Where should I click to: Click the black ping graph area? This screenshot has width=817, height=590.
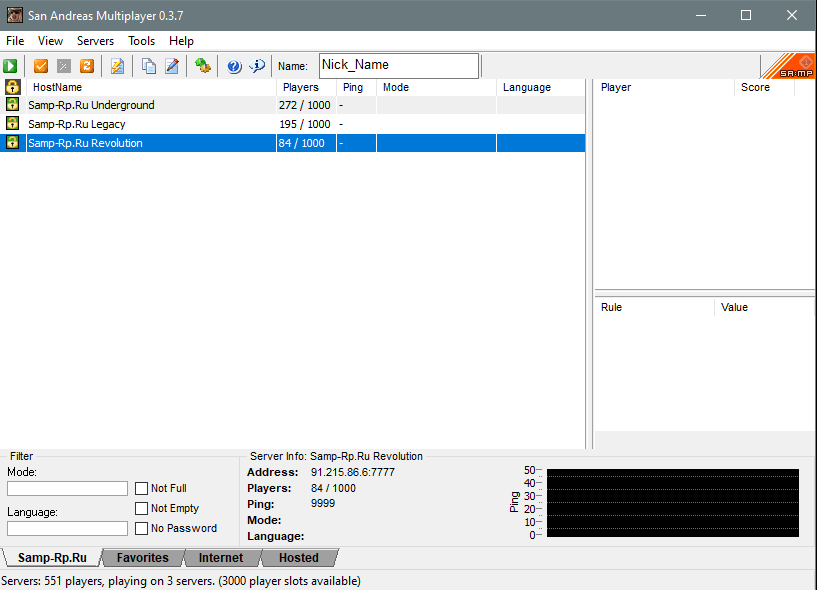[x=673, y=503]
